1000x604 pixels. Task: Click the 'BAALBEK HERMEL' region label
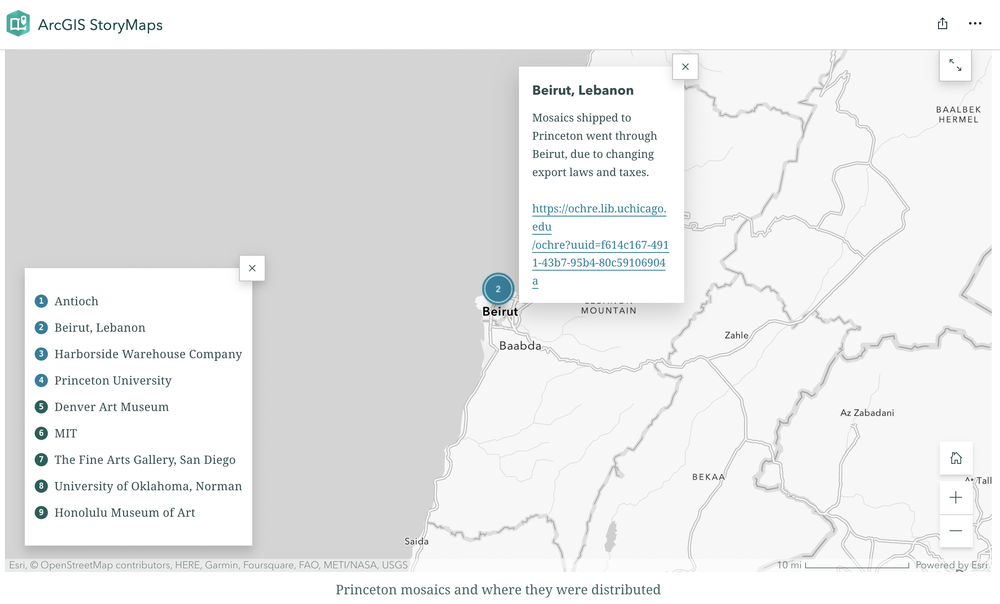[959, 114]
